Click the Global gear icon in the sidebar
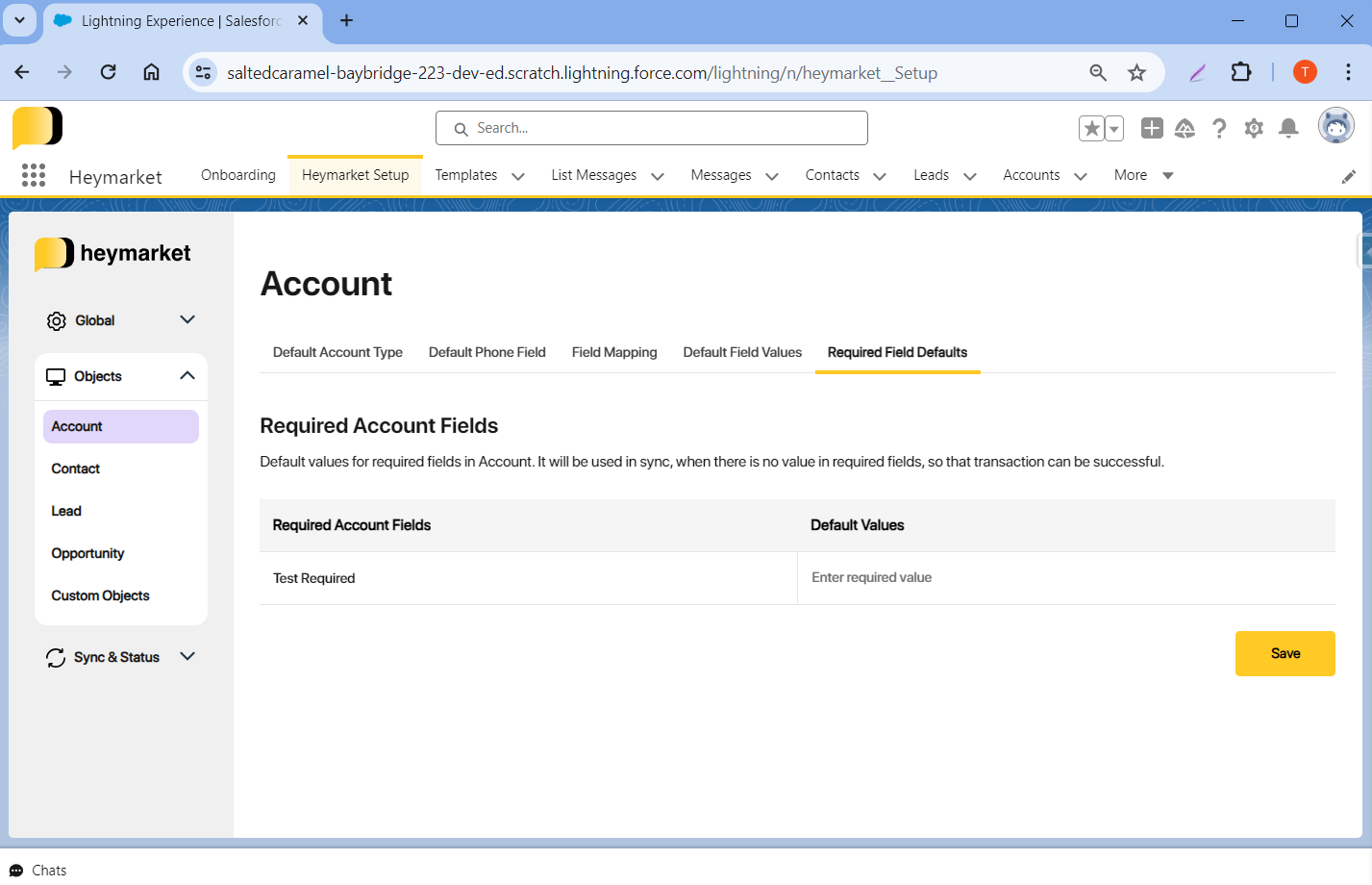This screenshot has height=885, width=1372. point(57,320)
